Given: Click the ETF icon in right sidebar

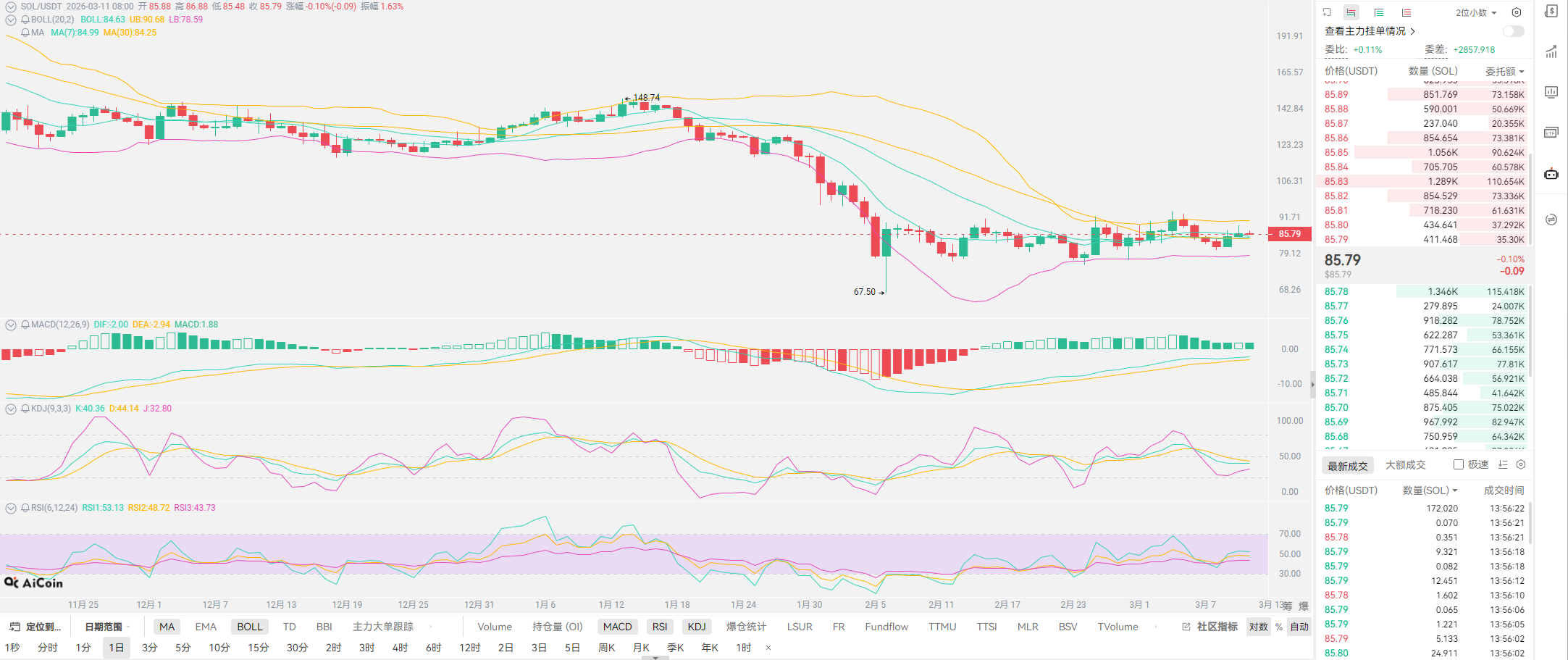Looking at the screenshot, I should coord(1551,133).
